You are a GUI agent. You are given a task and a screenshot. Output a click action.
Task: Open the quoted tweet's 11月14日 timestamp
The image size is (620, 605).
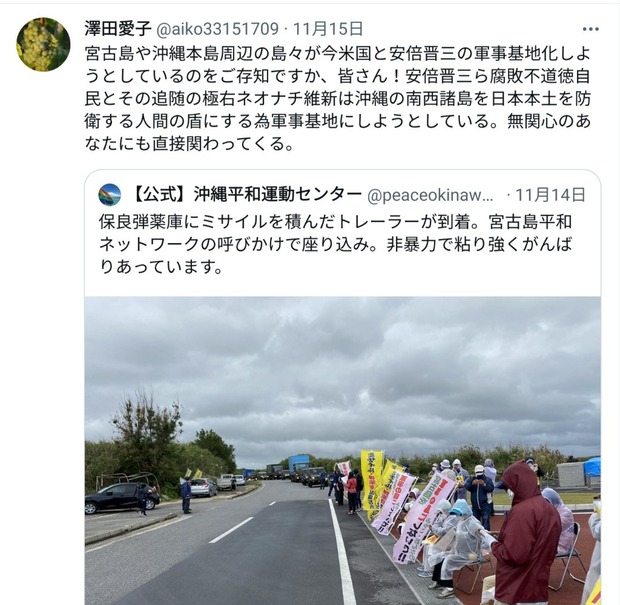tap(550, 195)
